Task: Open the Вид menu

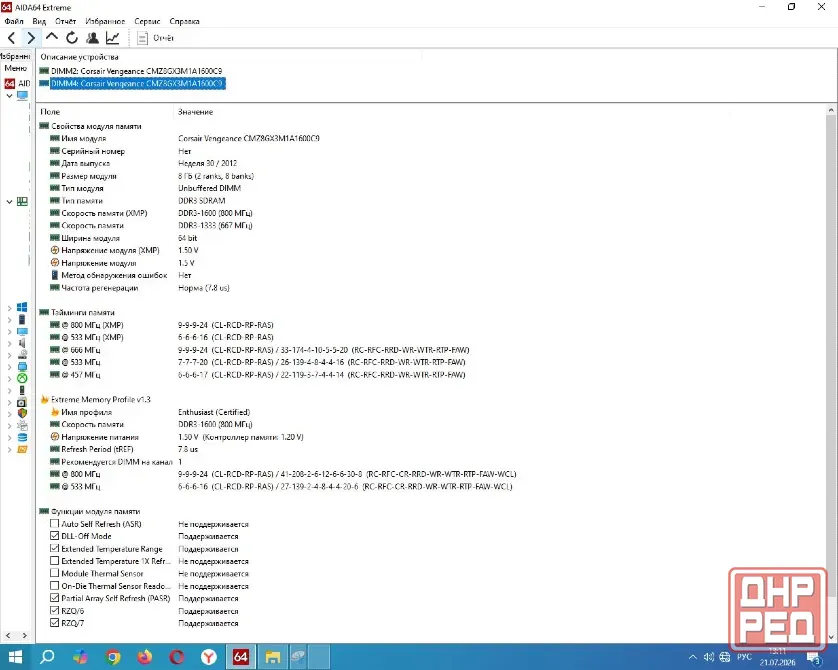Action: pyautogui.click(x=39, y=21)
